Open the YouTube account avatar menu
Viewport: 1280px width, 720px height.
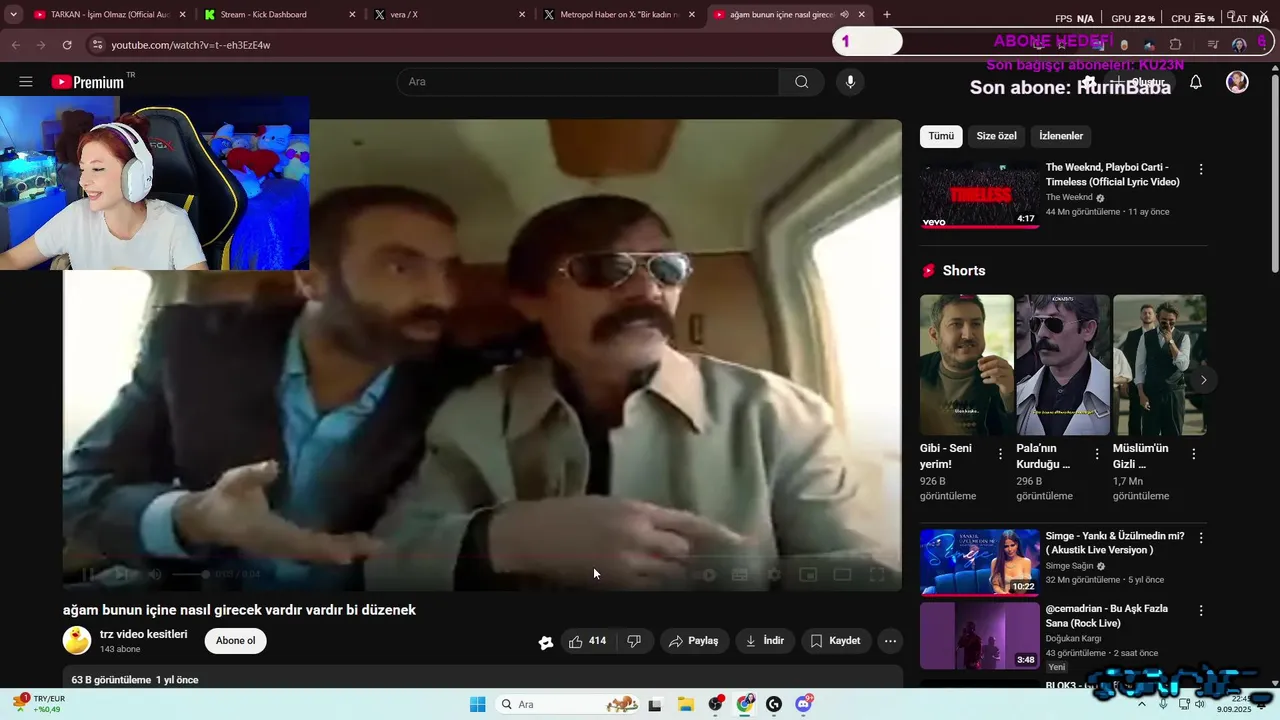1237,82
